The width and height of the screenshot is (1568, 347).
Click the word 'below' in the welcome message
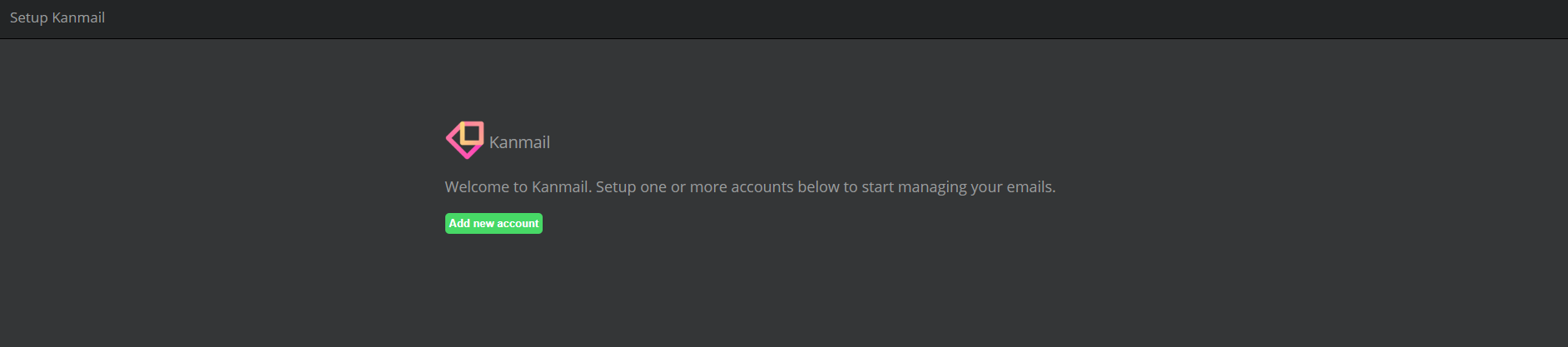[x=819, y=186]
